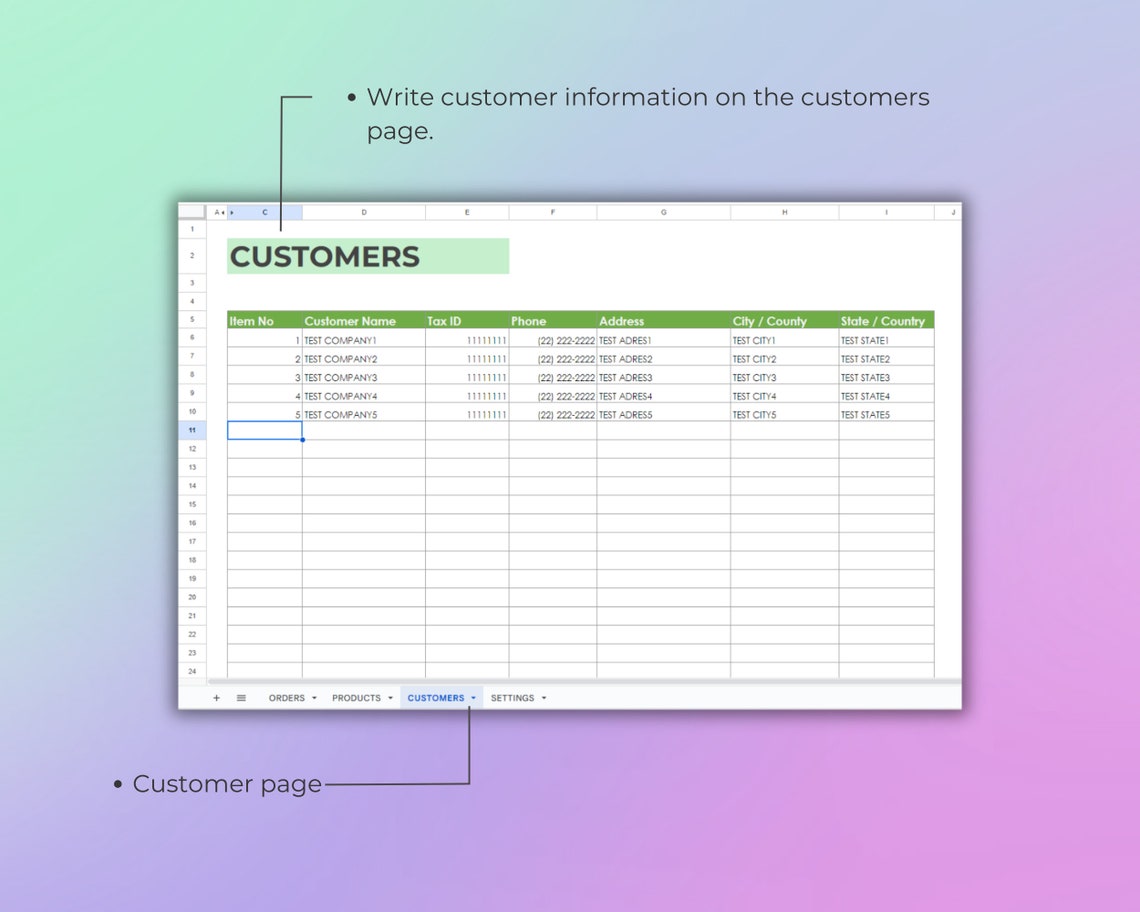Screen dimensions: 1140x912
Task: Select column G header
Action: [x=663, y=212]
